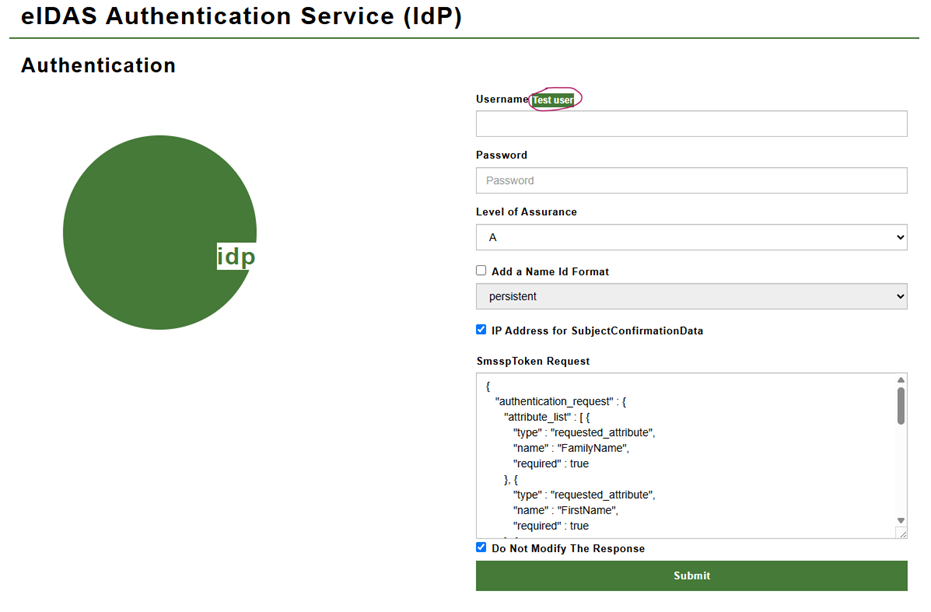Click the "FirstName" line in the request
This screenshot has width=931, height=612.
pyautogui.click(x=565, y=510)
